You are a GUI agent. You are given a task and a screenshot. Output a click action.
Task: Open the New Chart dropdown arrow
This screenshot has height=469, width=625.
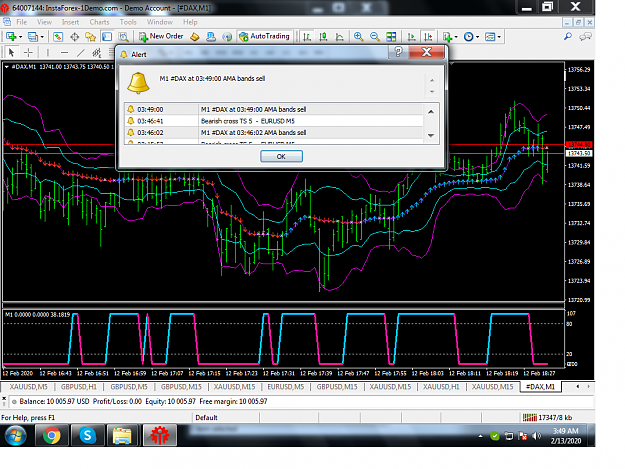20,37
